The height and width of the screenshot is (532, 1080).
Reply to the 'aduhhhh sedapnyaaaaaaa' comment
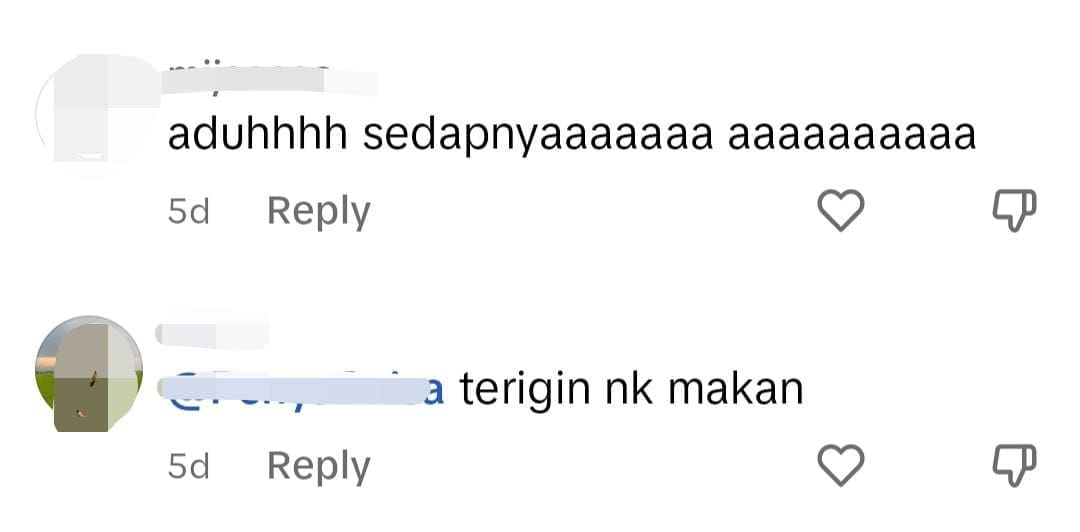tap(319, 212)
